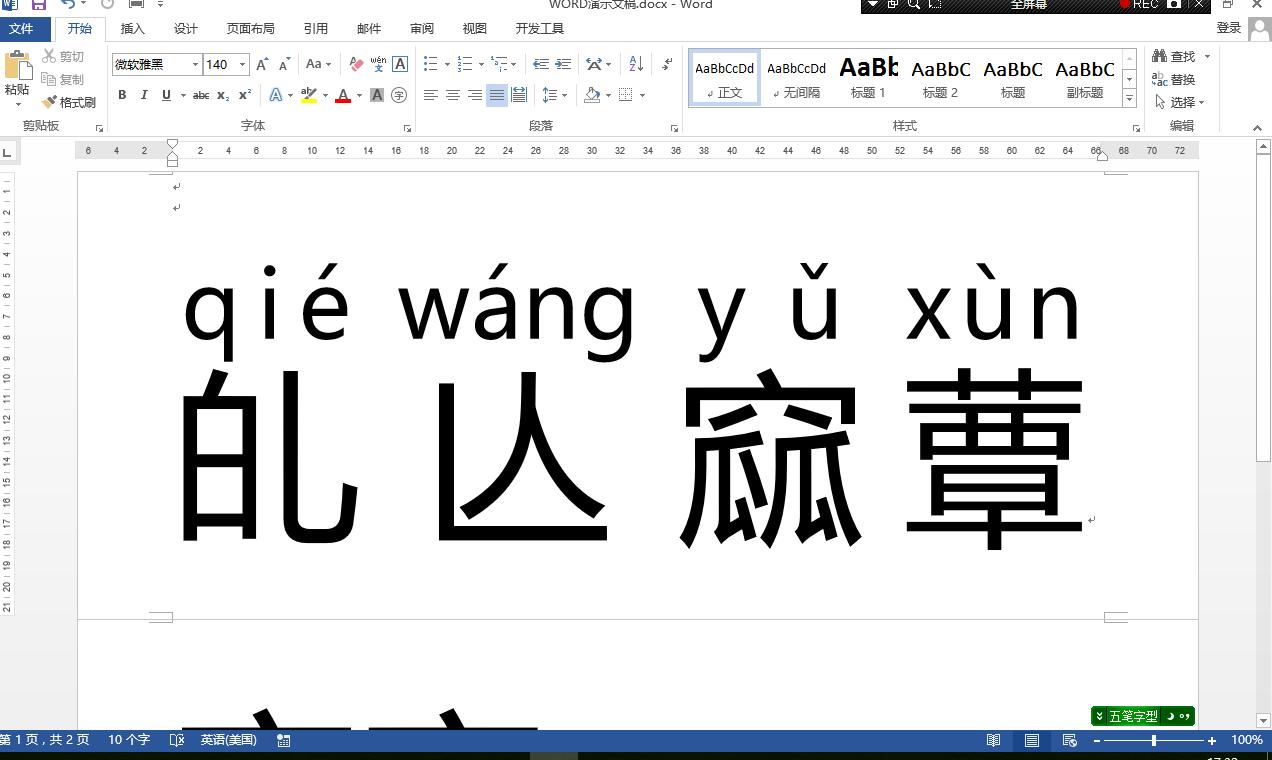
Task: Toggle center text alignment
Action: (x=452, y=95)
